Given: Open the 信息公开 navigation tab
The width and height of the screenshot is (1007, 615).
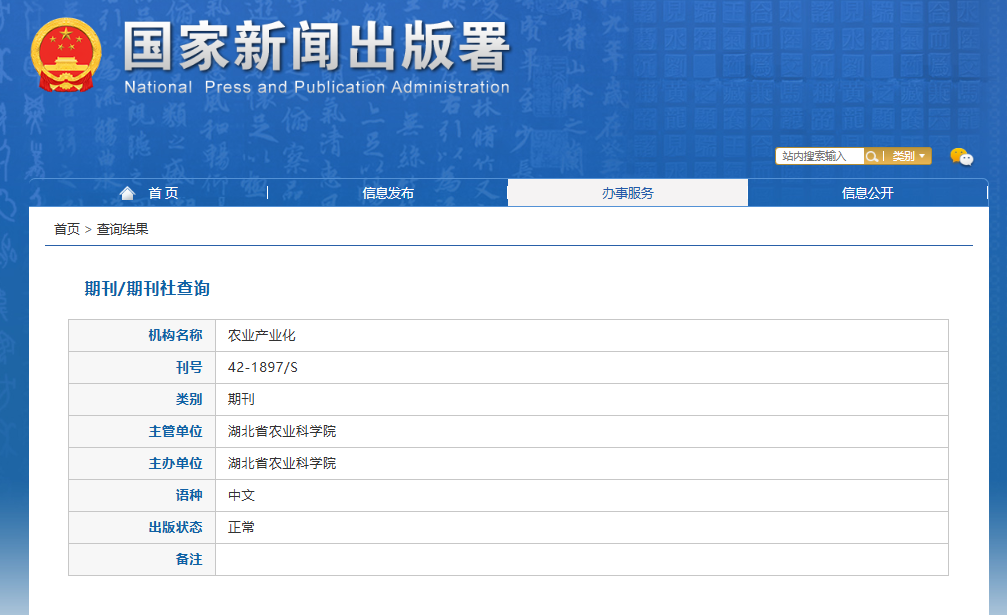Looking at the screenshot, I should pyautogui.click(x=867, y=193).
